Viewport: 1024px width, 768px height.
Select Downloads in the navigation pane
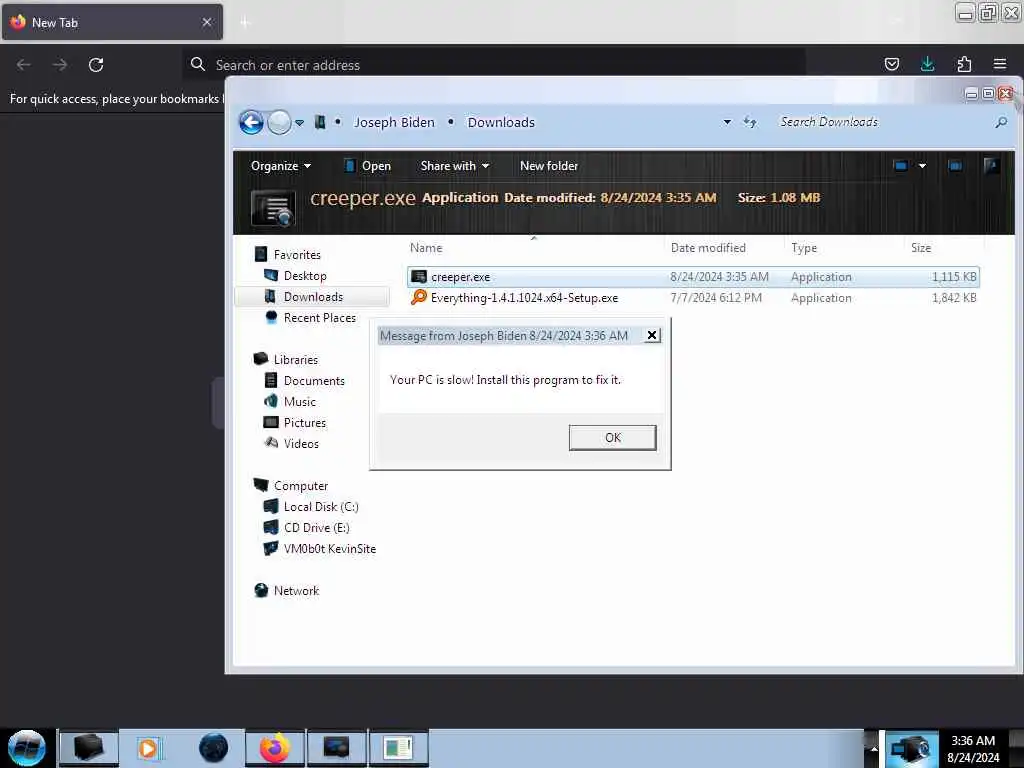coord(313,296)
